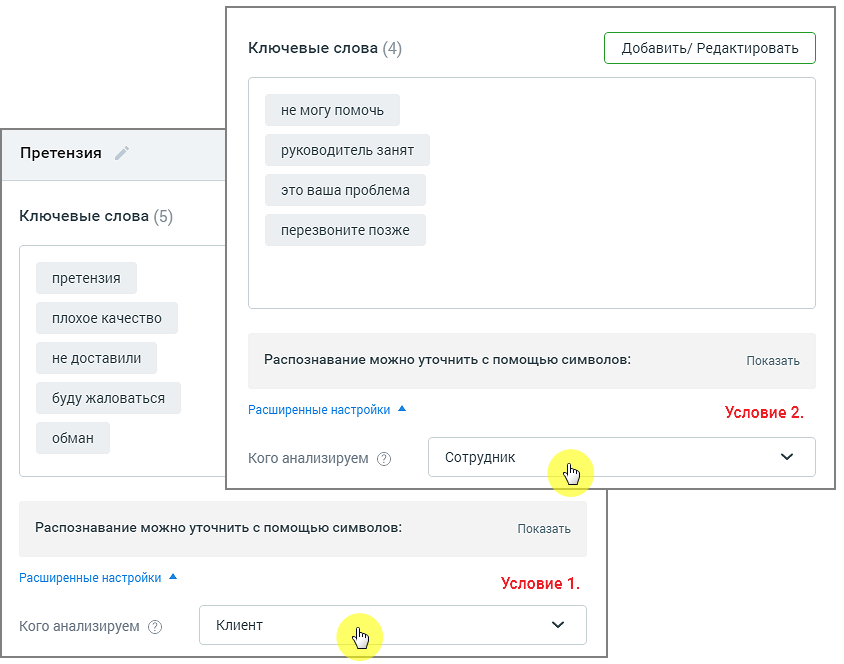Select the keyword chip 'буду жаловаться'
The width and height of the screenshot is (844, 664).
108,398
